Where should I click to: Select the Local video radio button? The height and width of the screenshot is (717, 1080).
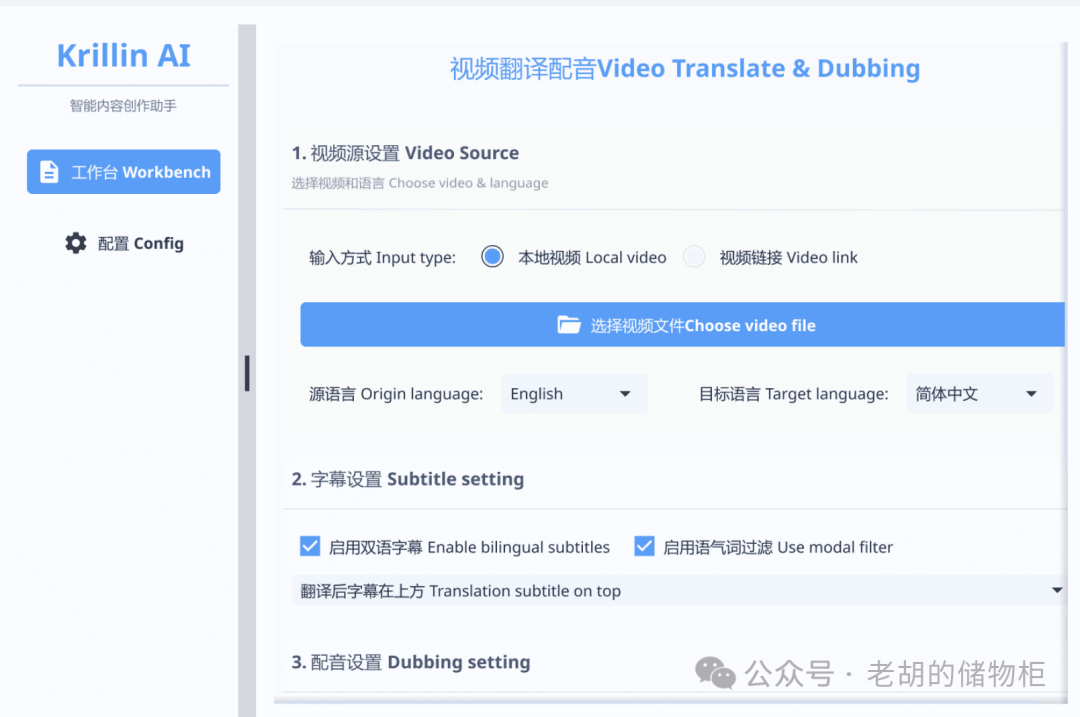pyautogui.click(x=492, y=257)
